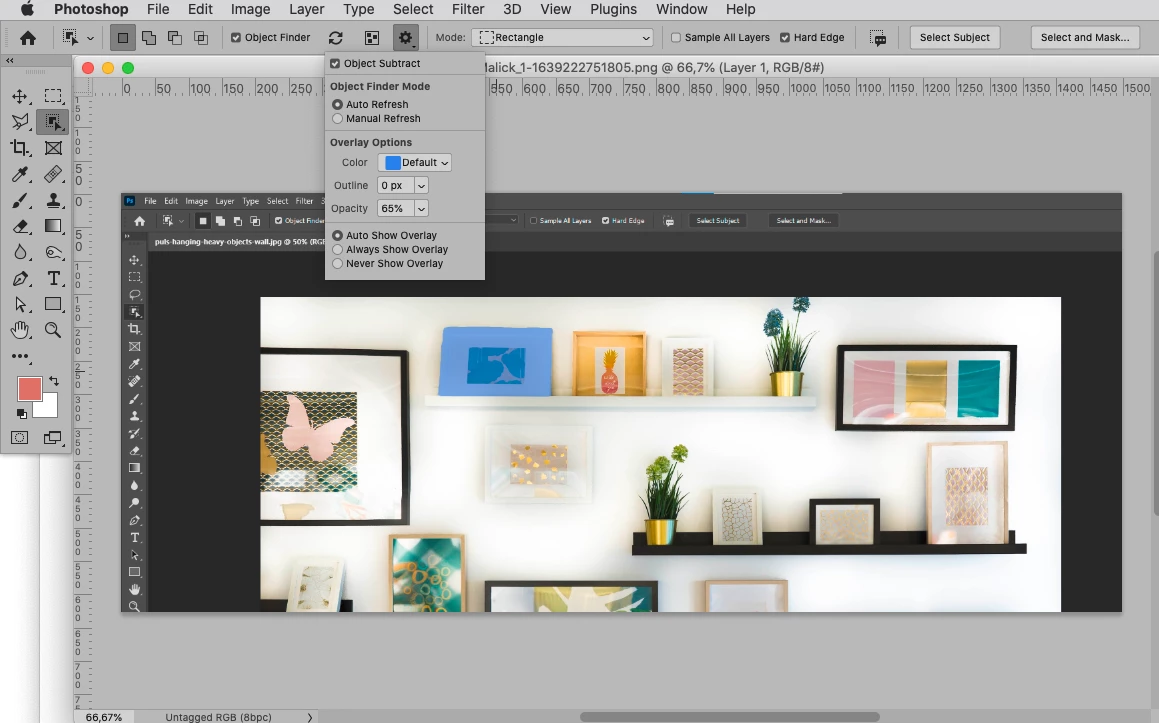The height and width of the screenshot is (723, 1159).
Task: Open the Apple menu
Action: point(27,10)
